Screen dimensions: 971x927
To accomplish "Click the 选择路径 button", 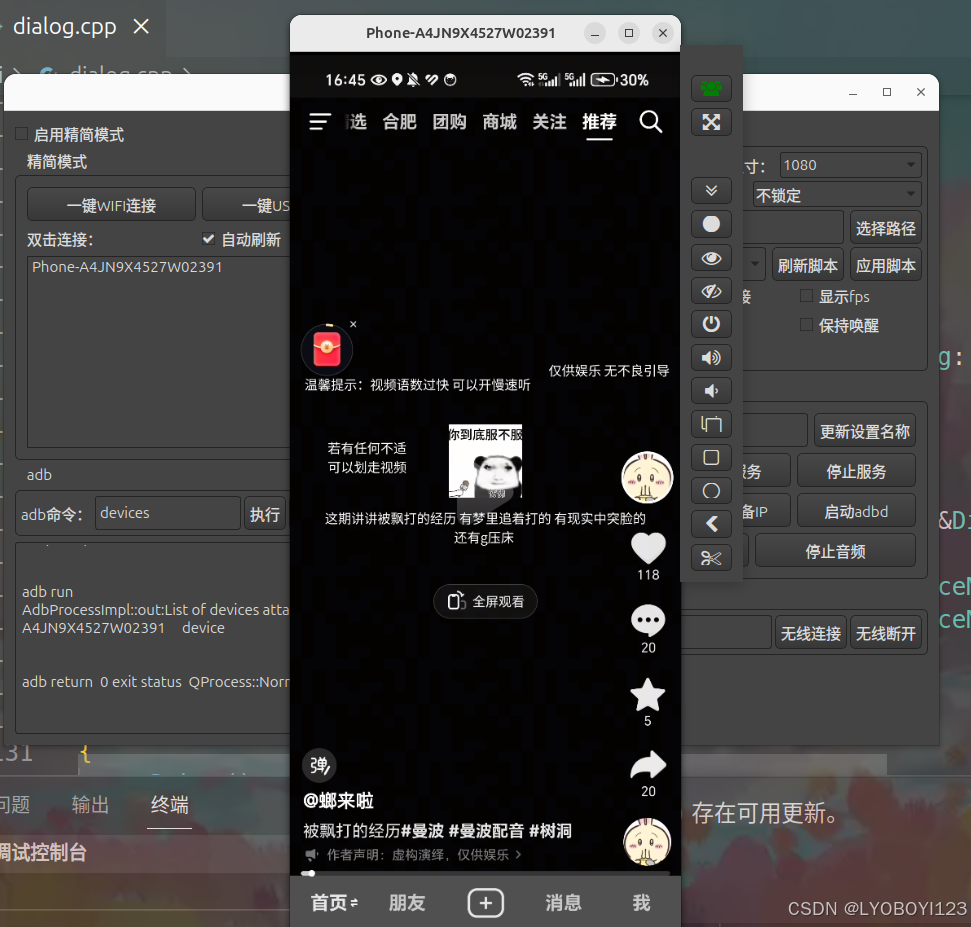I will click(886, 228).
